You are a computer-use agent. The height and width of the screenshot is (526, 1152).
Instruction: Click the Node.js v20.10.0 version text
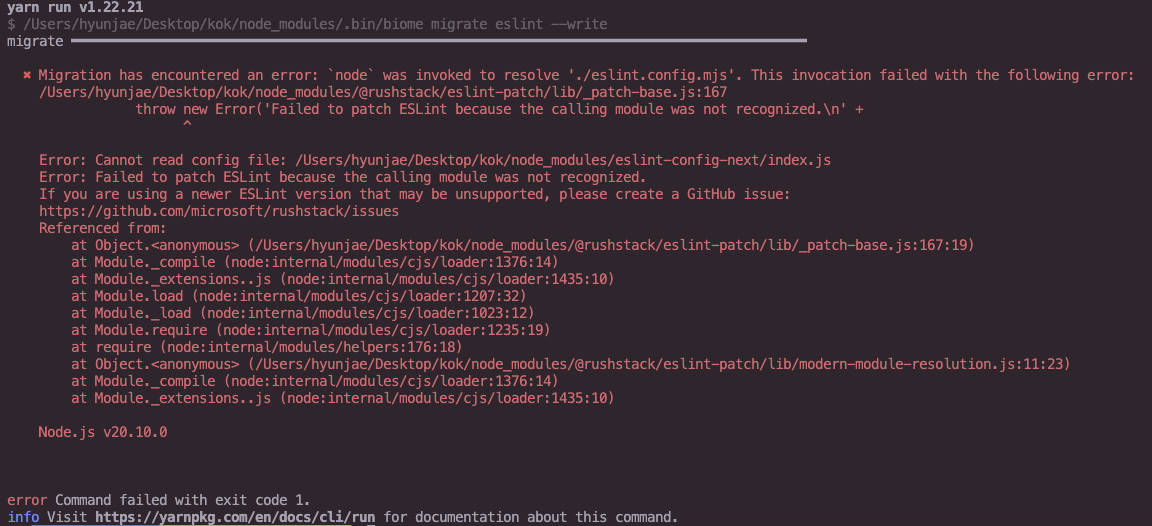coord(102,432)
